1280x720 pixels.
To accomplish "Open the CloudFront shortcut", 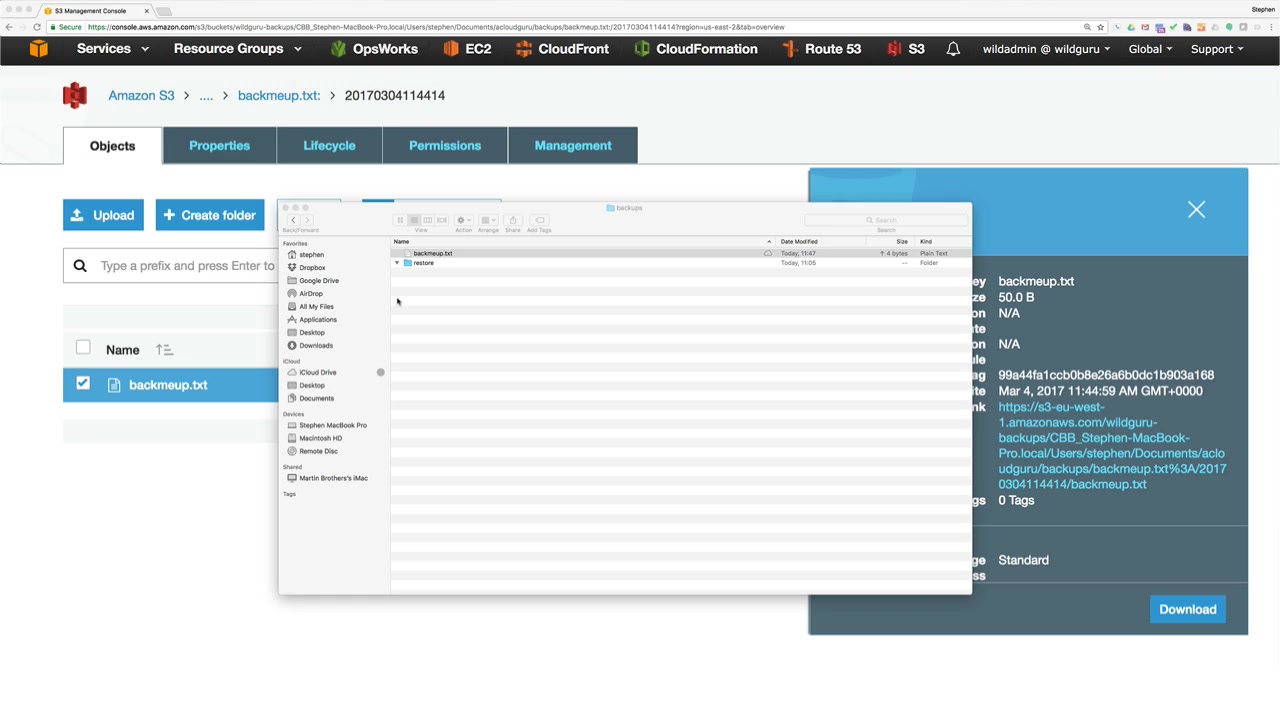I will [562, 49].
